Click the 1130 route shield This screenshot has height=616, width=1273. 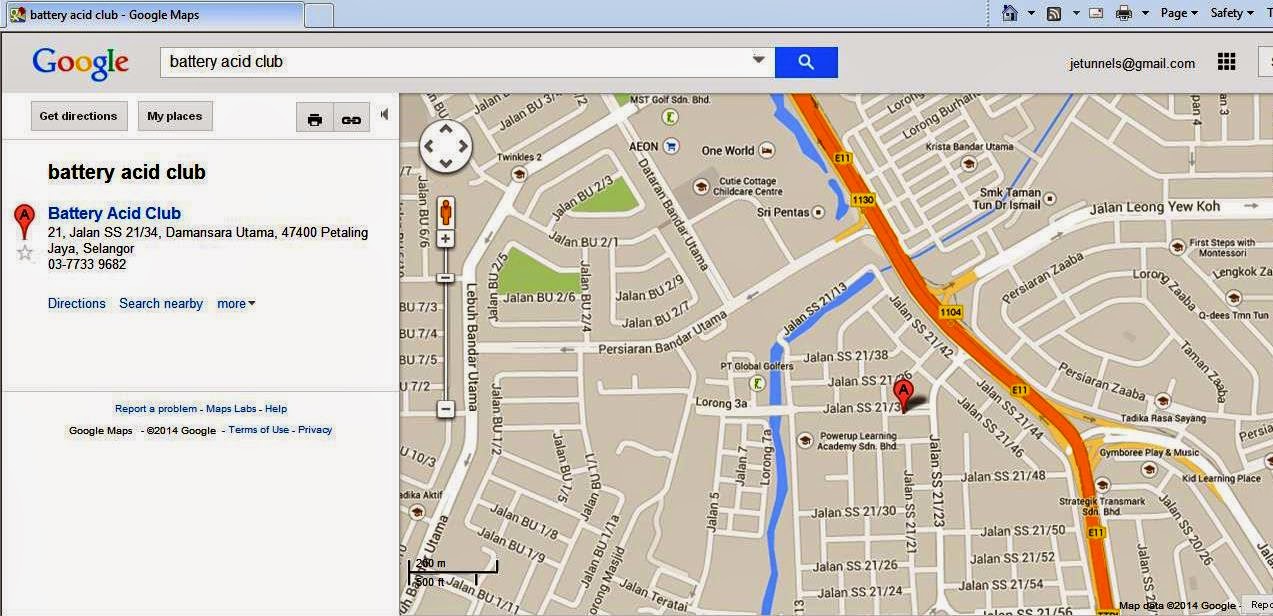pyautogui.click(x=863, y=200)
